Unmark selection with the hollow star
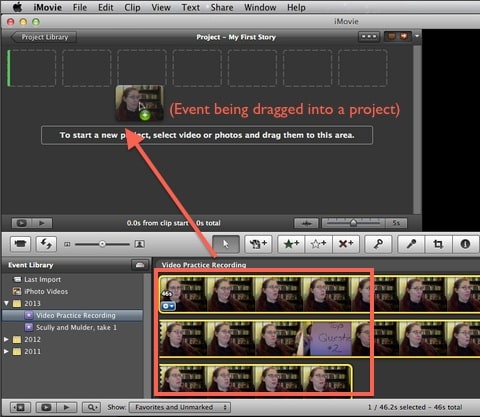480x417 pixels. pyautogui.click(x=318, y=244)
